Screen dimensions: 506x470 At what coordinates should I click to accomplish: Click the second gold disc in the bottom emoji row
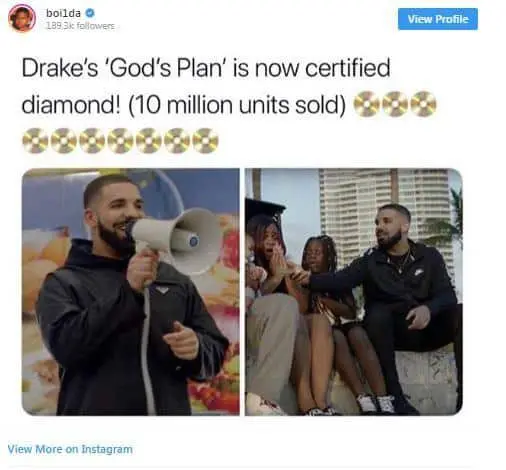coord(64,141)
